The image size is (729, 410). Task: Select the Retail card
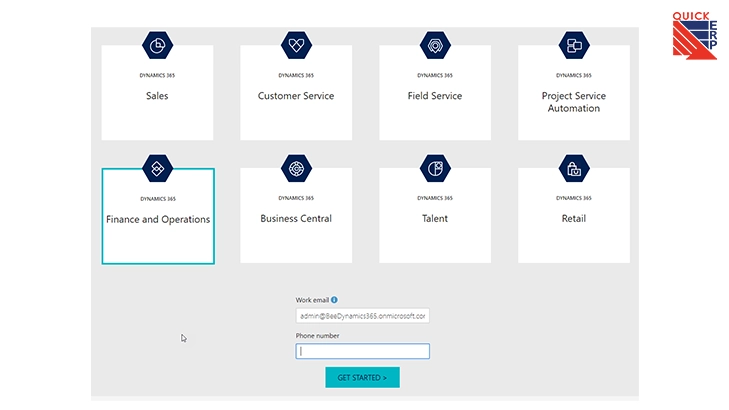coord(574,216)
